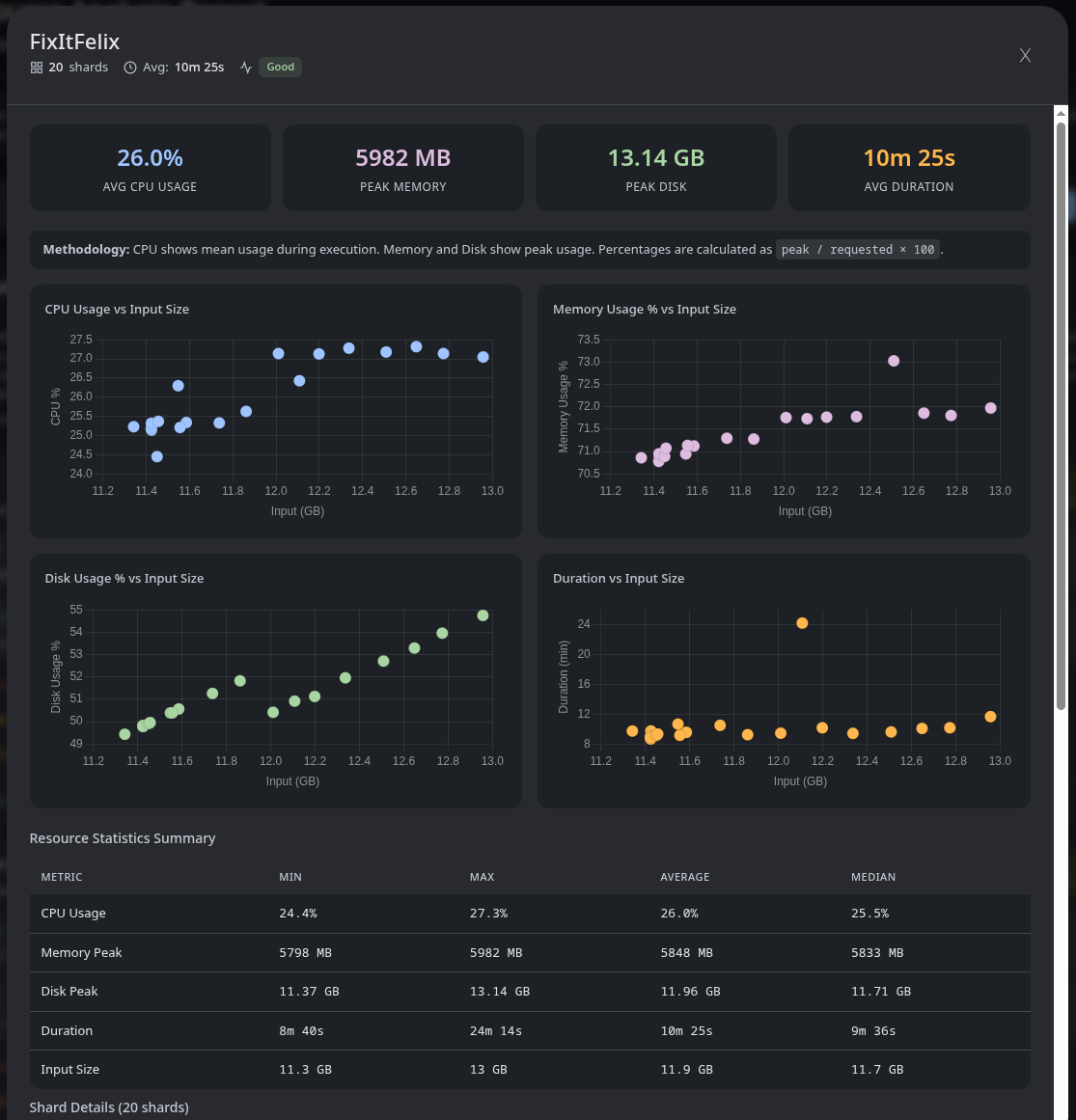Select the Input Size row in summary table
1076x1120 pixels.
pos(530,1069)
